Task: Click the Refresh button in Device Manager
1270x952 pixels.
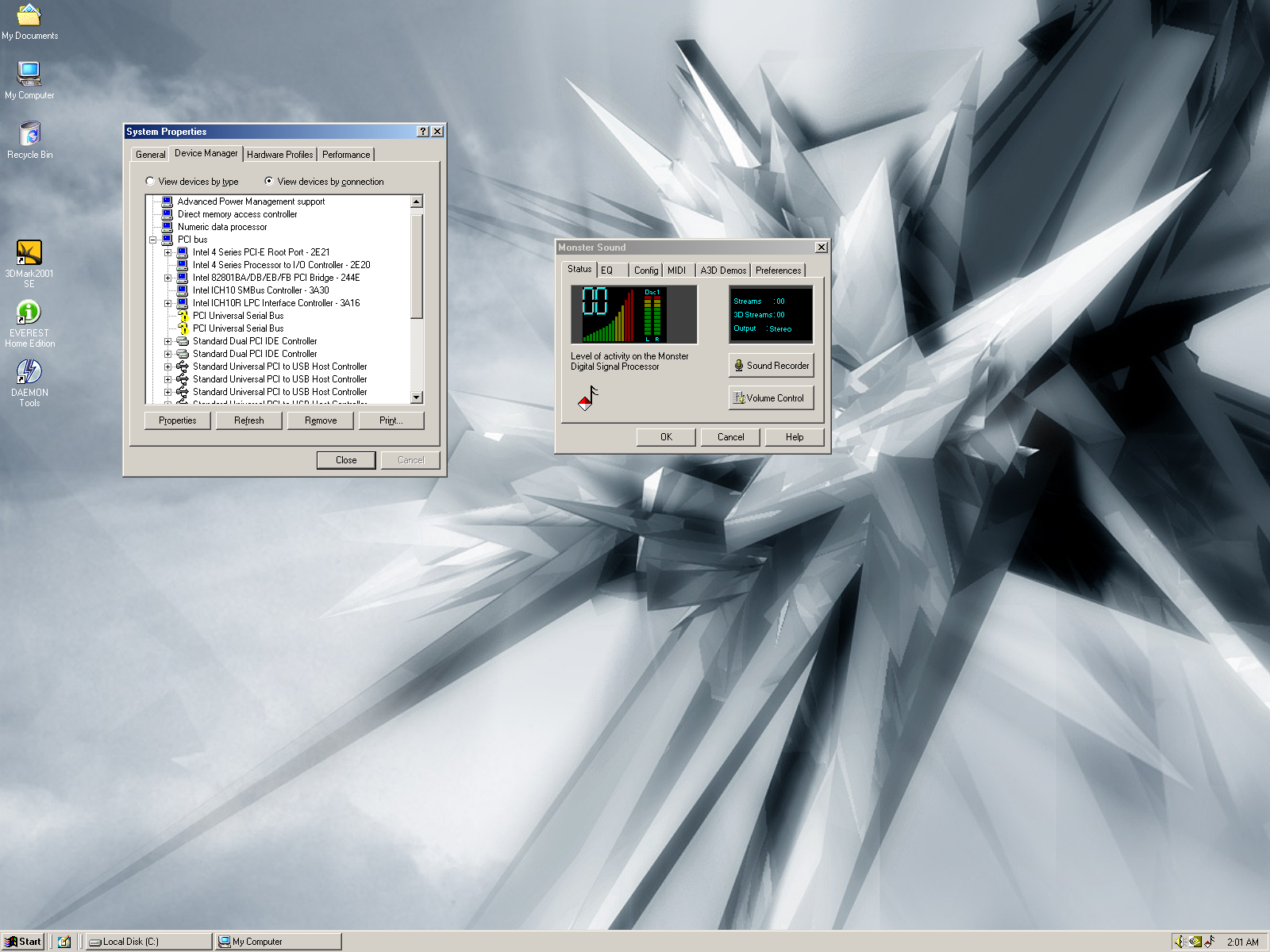Action: coord(248,420)
